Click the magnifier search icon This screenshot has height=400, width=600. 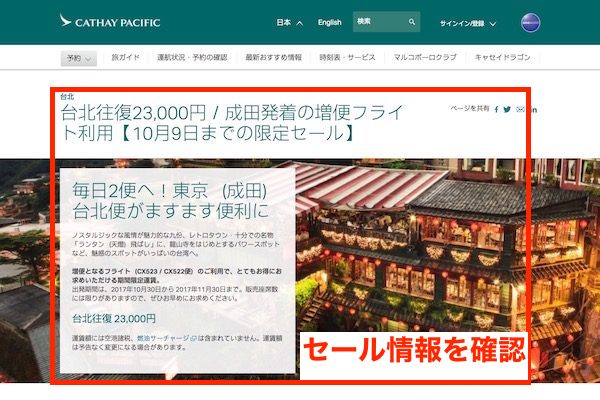[412, 22]
